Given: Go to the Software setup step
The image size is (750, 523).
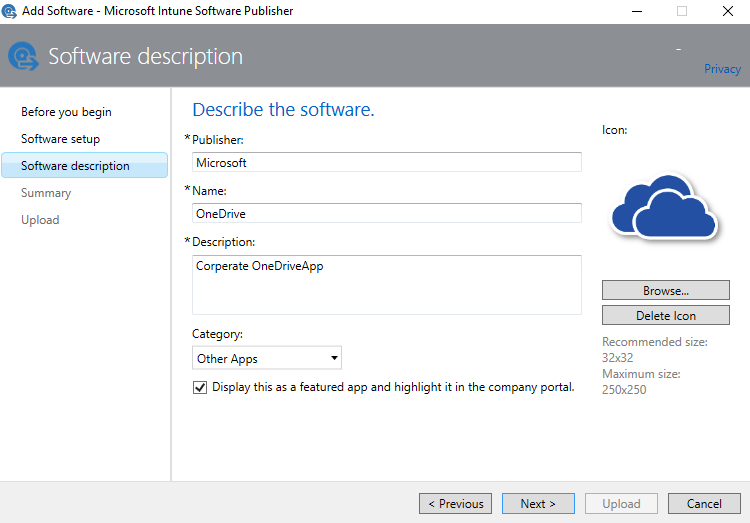Looking at the screenshot, I should tap(60, 139).
